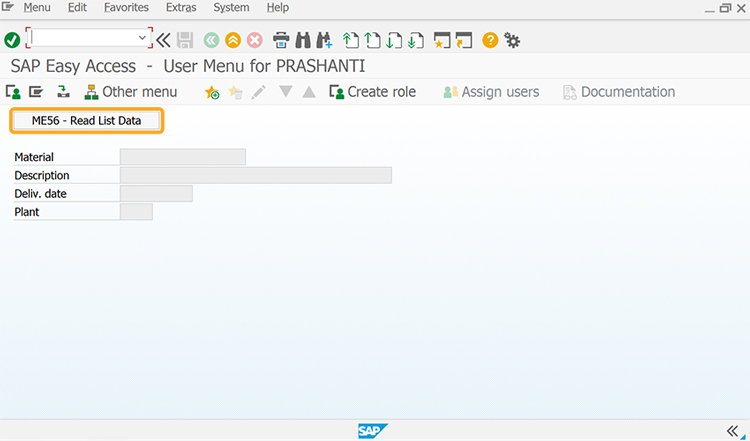
Task: Open Customize Local Layout gear icon
Action: (x=512, y=40)
